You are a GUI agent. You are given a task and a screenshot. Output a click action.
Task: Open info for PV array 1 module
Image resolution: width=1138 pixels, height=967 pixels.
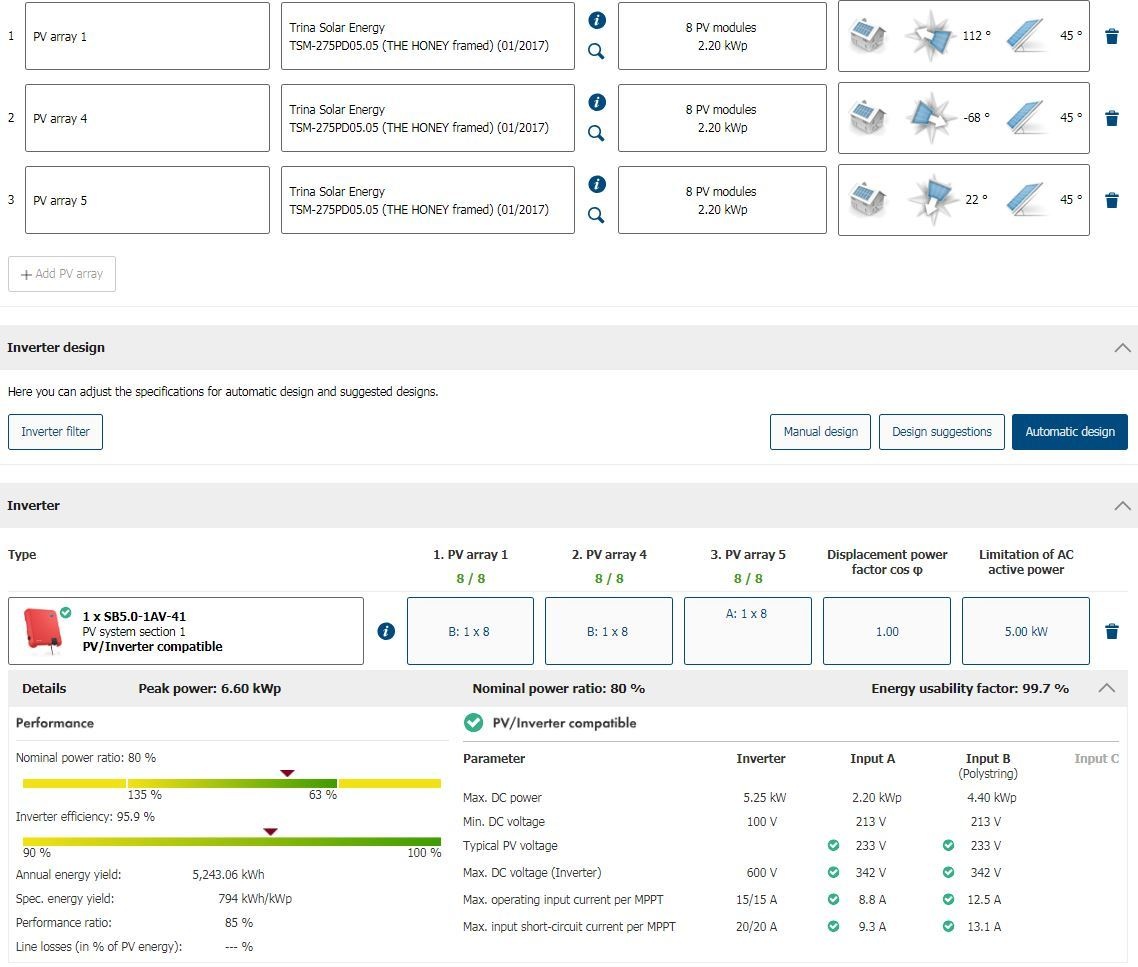point(597,20)
